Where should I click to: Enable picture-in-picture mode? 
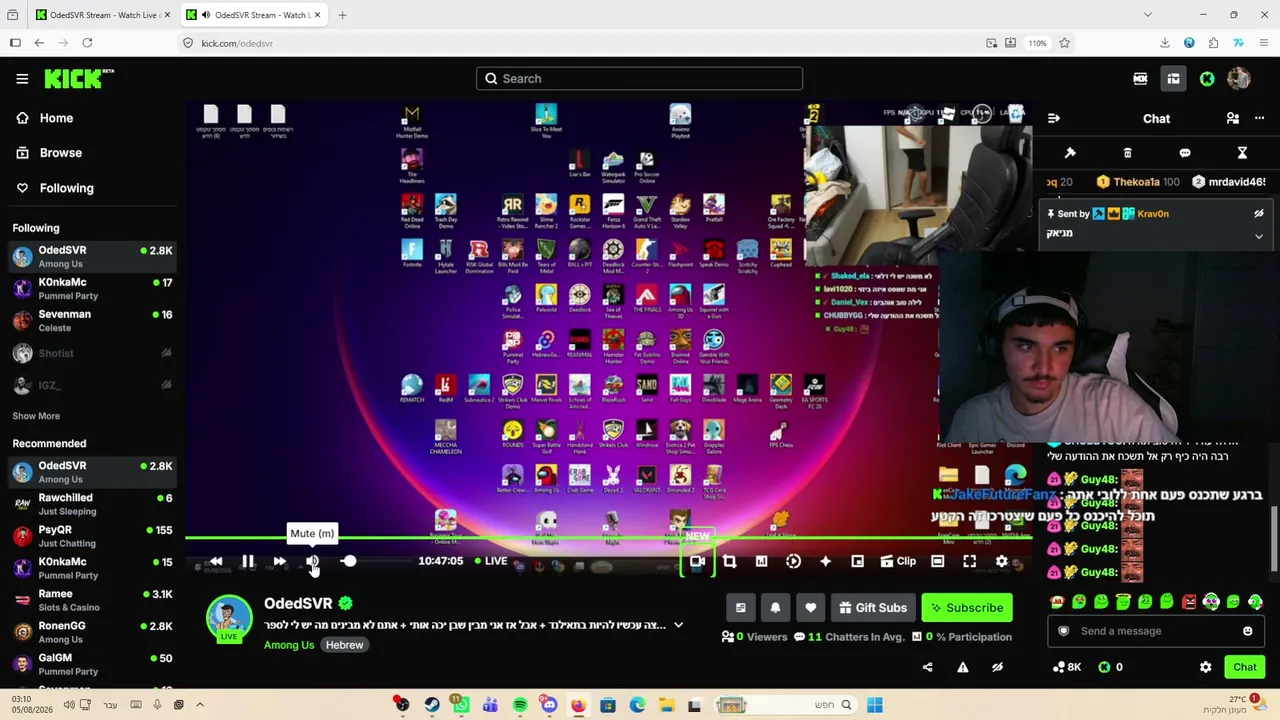point(857,562)
